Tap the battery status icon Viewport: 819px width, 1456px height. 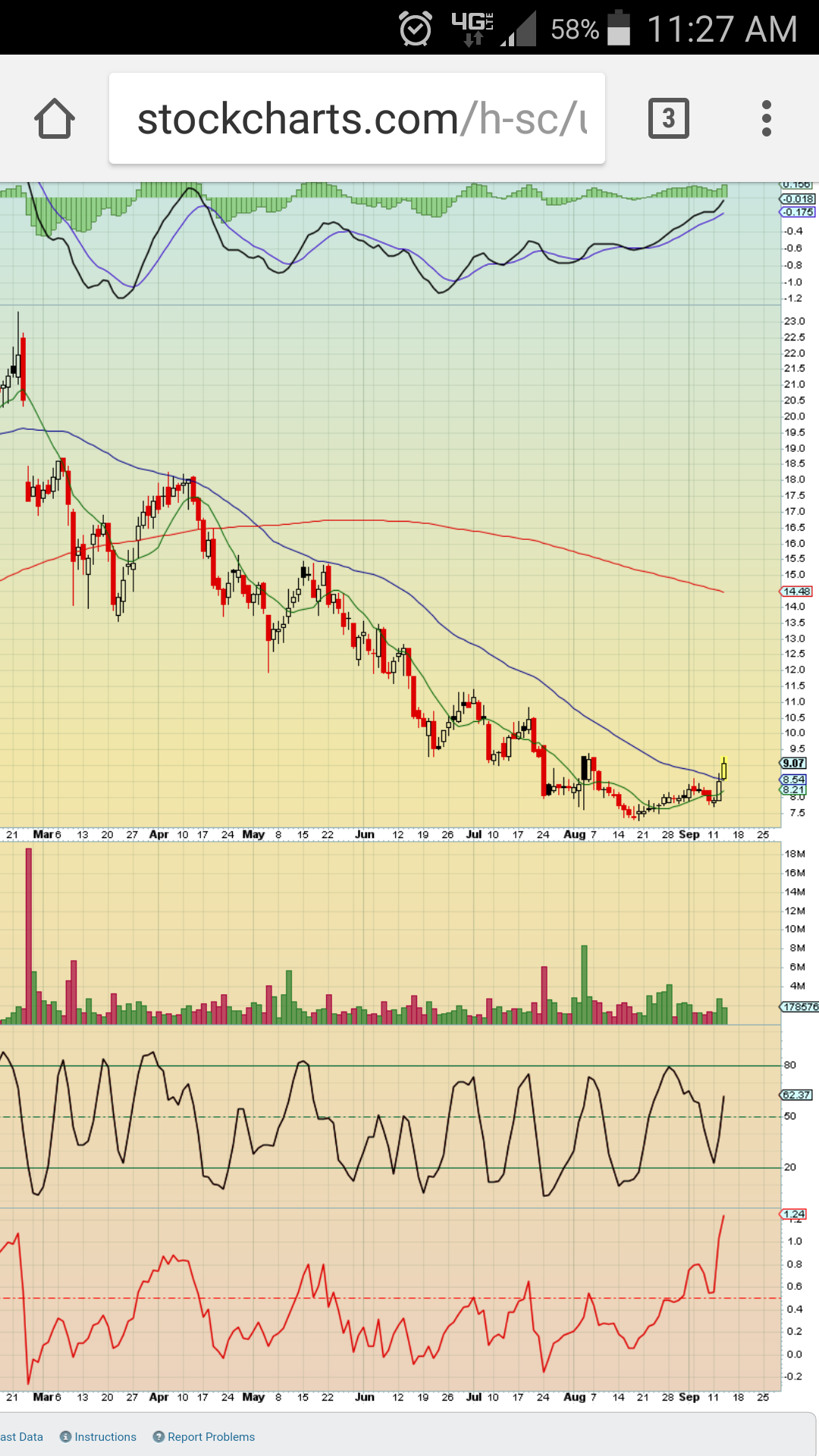pyautogui.click(x=619, y=29)
